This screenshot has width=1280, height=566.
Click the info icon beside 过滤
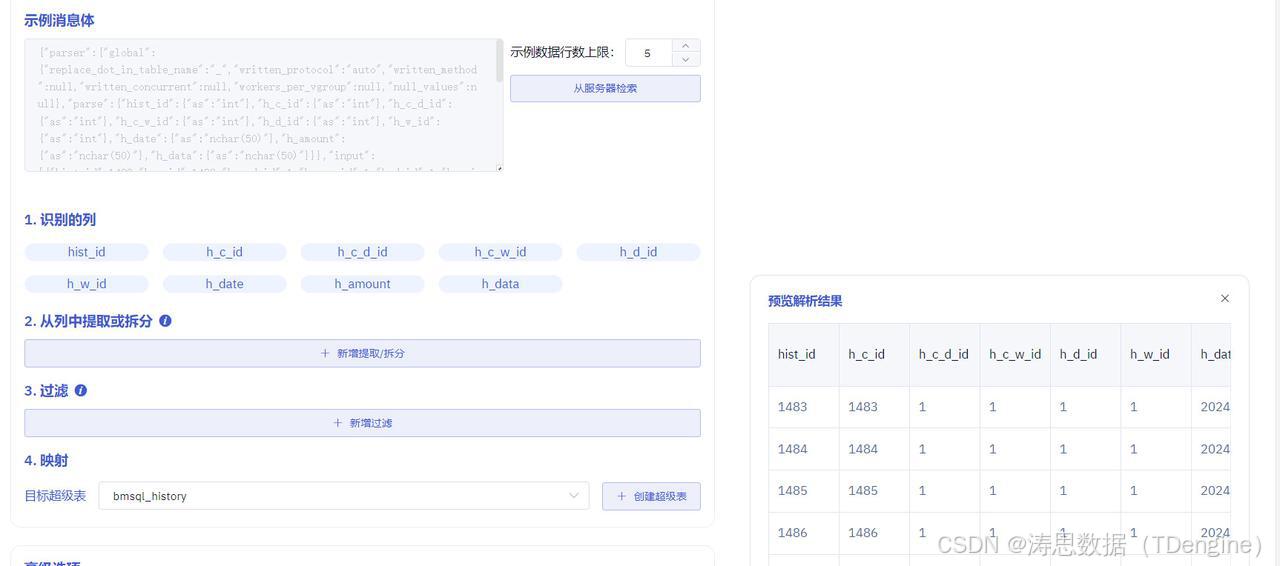[x=81, y=391]
